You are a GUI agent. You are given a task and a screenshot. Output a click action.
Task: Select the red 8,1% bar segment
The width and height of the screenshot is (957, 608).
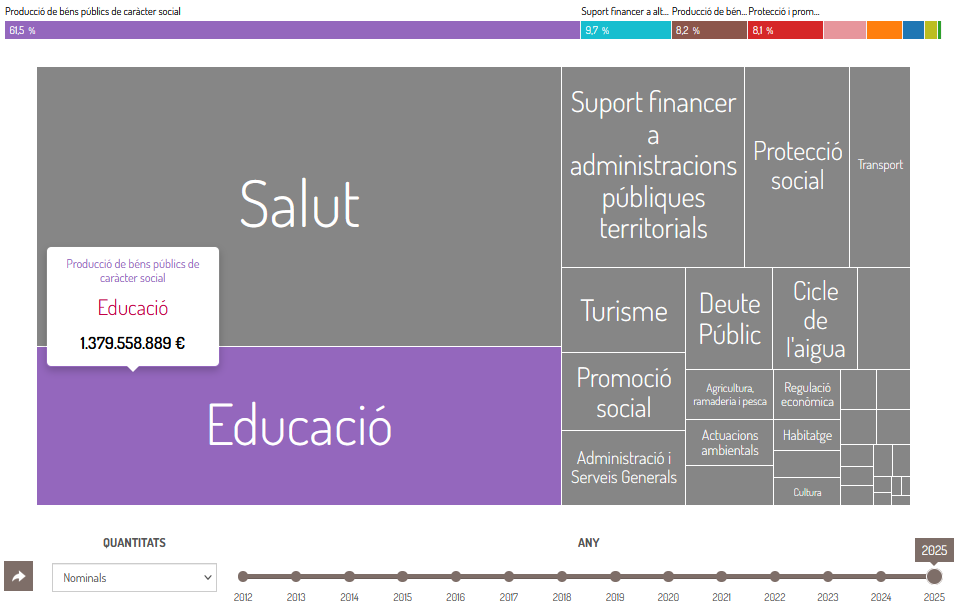point(785,30)
